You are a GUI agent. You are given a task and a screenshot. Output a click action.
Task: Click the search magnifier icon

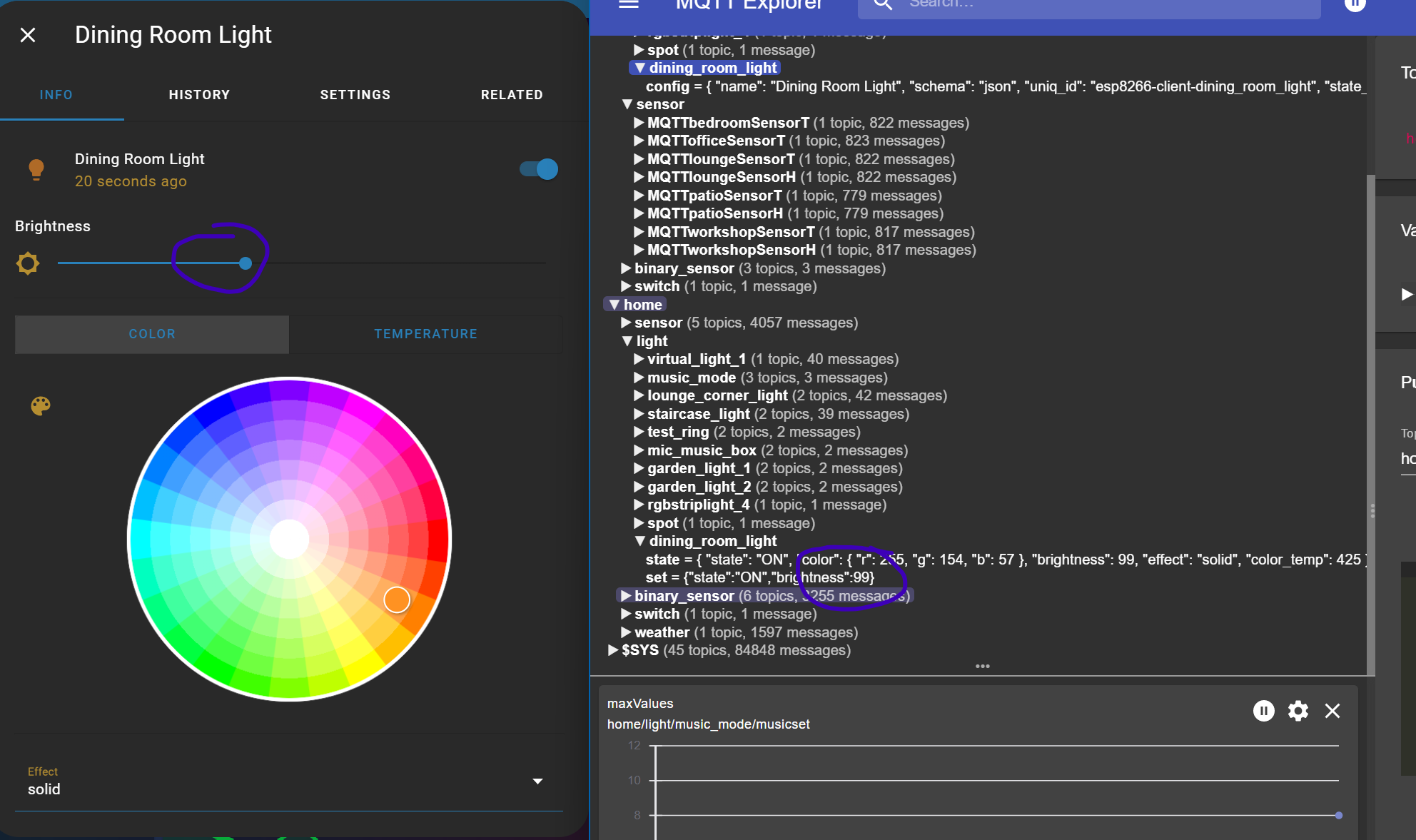pyautogui.click(x=884, y=4)
